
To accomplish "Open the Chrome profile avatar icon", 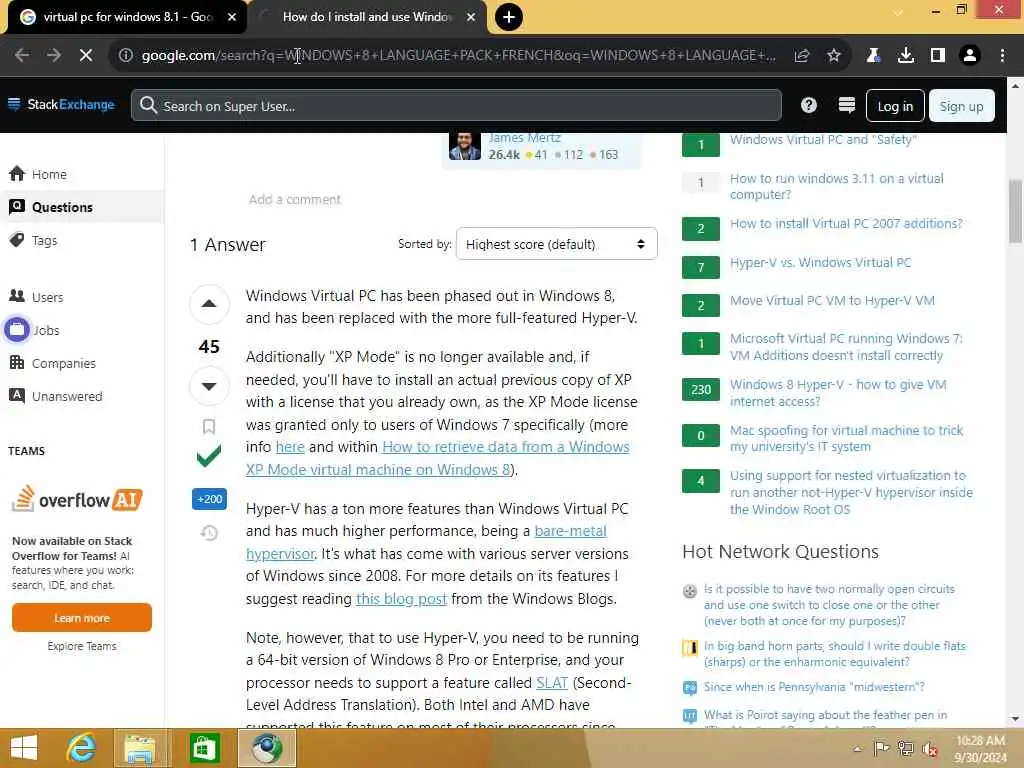I will (970, 56).
